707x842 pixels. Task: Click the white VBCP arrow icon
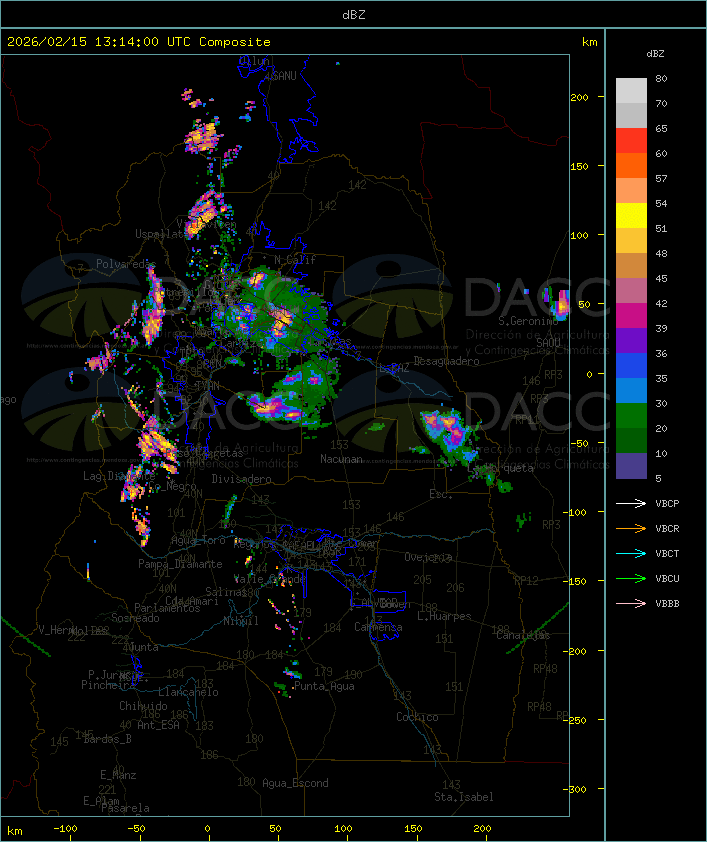tap(631, 503)
